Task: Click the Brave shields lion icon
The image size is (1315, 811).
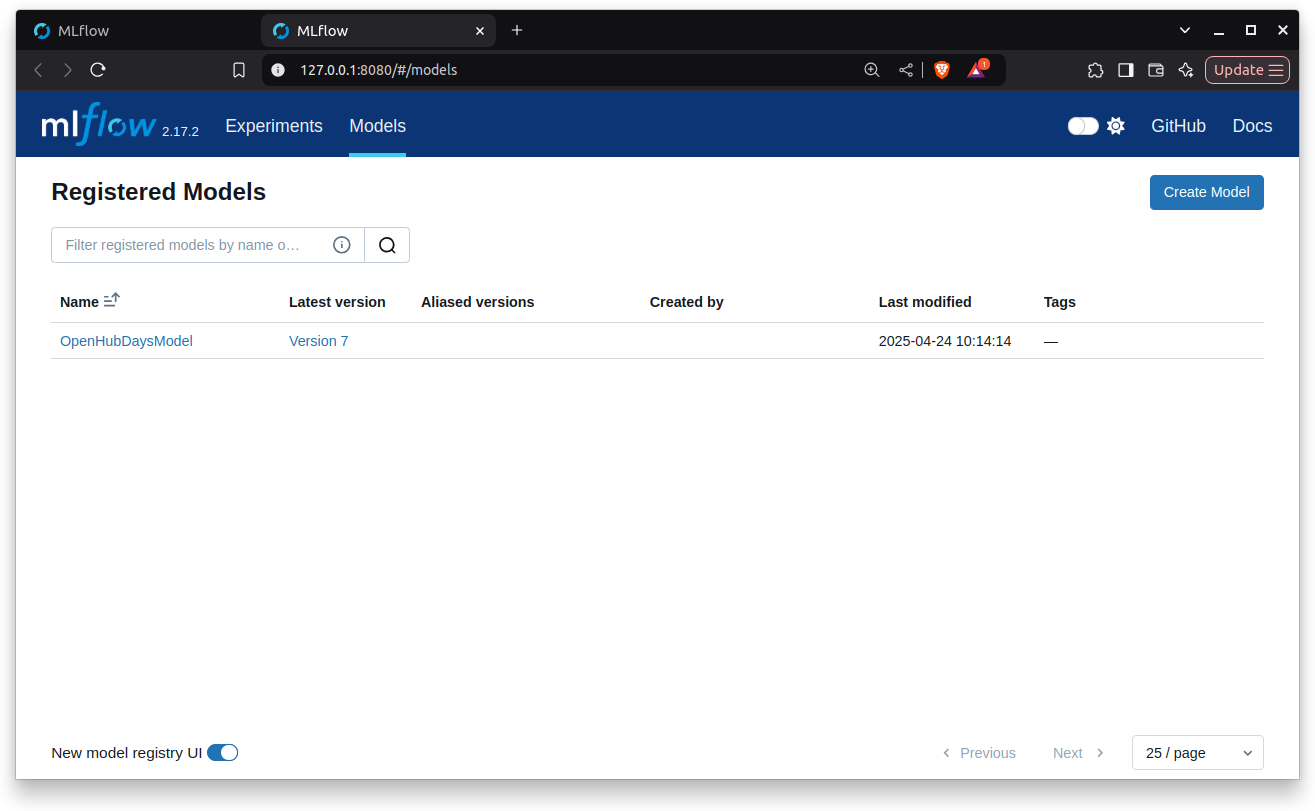Action: point(941,70)
